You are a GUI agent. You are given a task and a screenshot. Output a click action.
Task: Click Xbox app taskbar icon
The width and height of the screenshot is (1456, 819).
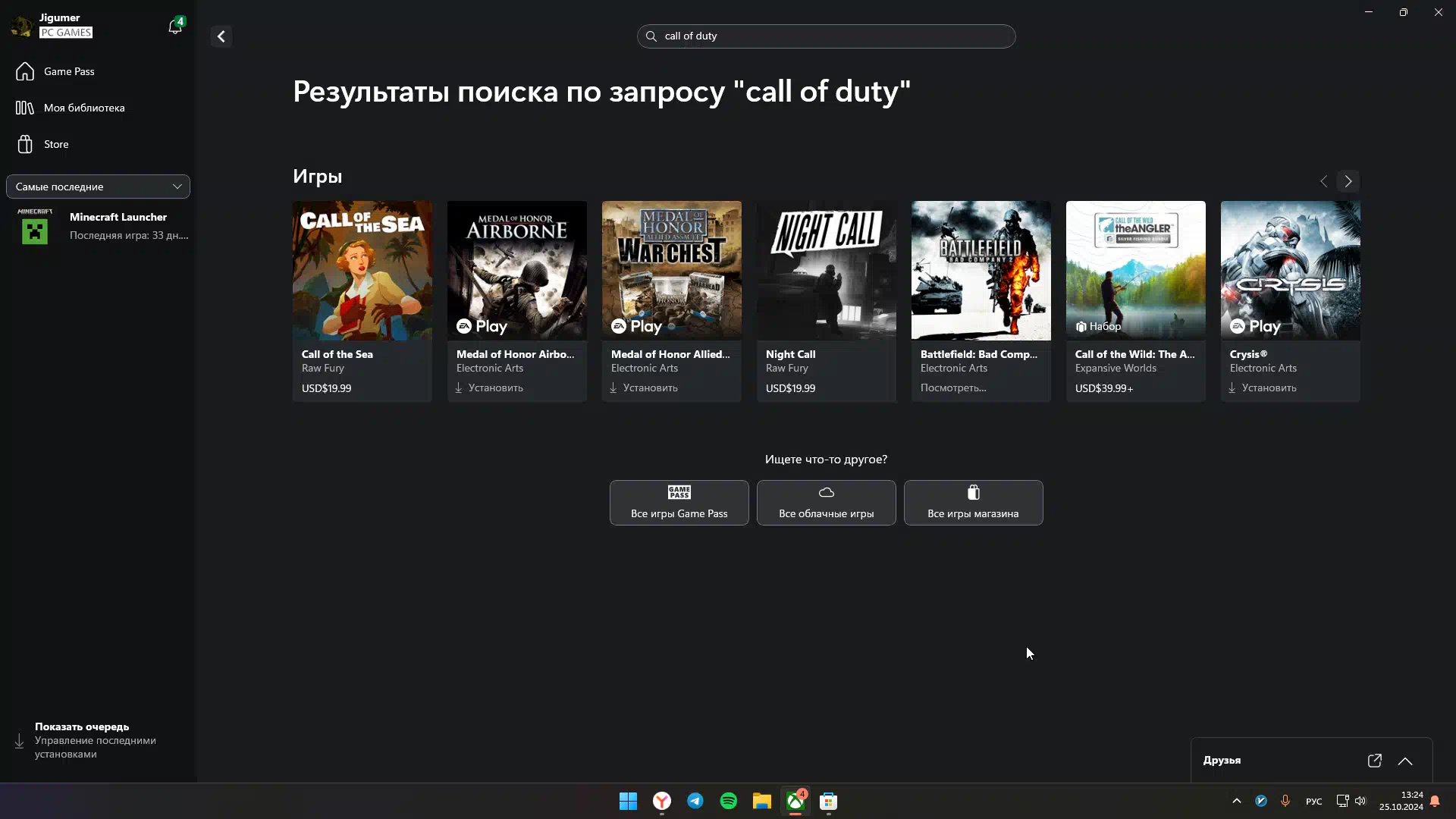click(795, 801)
